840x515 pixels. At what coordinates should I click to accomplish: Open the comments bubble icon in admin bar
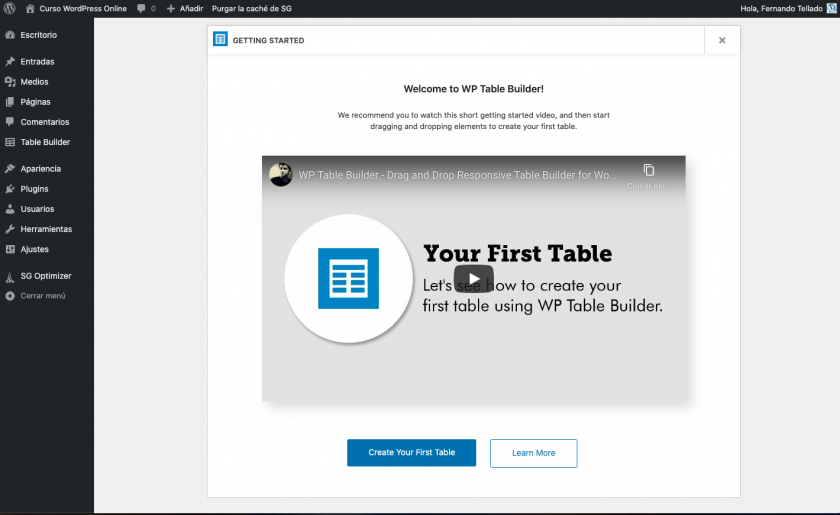141,8
